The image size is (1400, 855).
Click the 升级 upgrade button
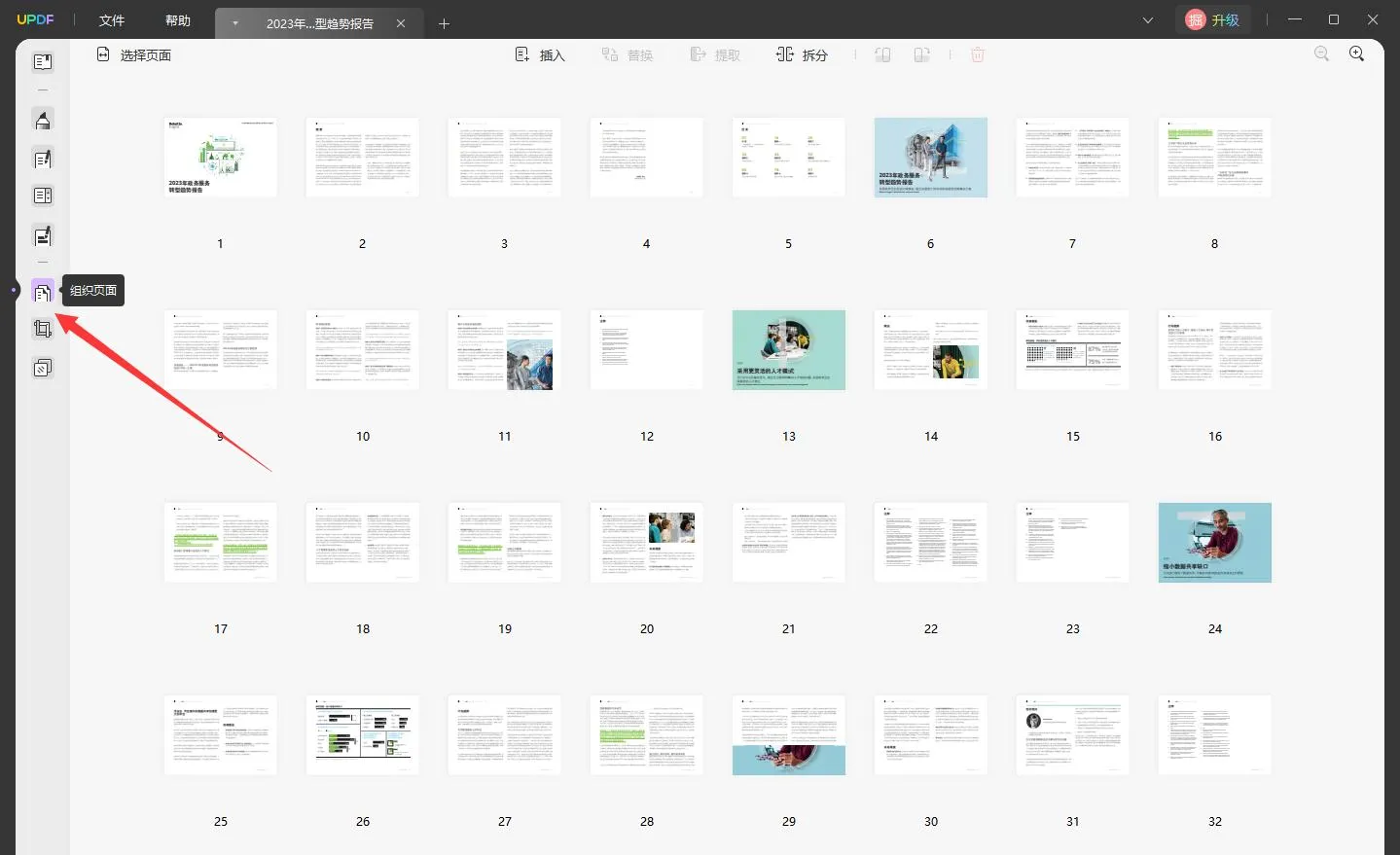tap(1213, 20)
